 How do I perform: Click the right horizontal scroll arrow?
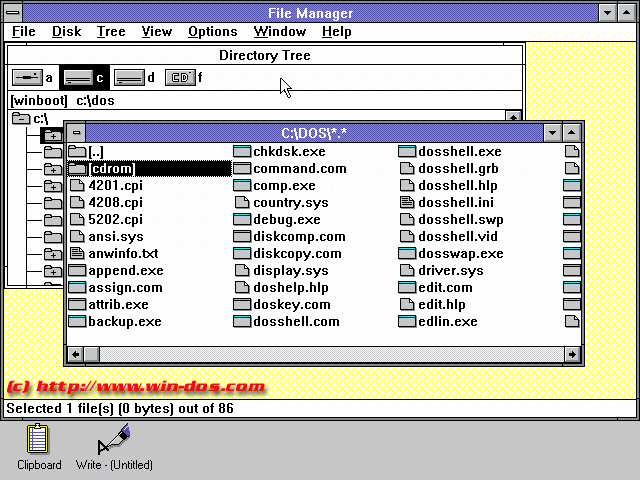click(x=572, y=354)
